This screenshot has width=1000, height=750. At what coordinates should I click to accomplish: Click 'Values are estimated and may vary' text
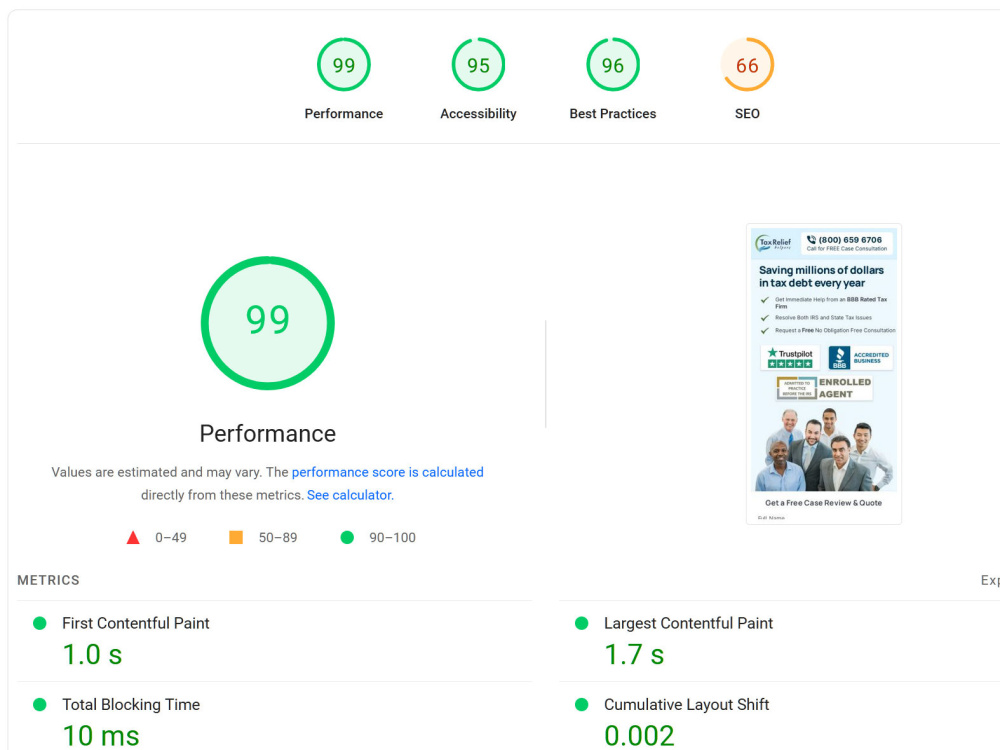tap(156, 472)
